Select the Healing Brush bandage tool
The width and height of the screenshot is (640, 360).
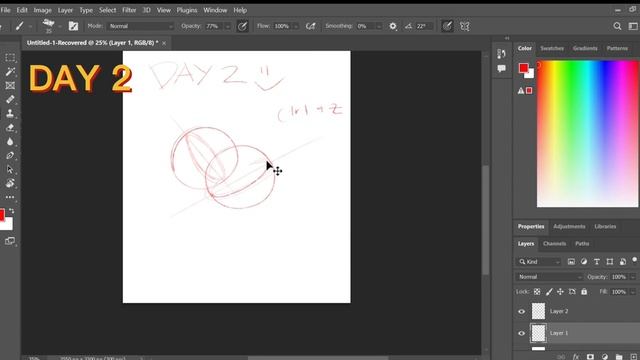pos(10,99)
